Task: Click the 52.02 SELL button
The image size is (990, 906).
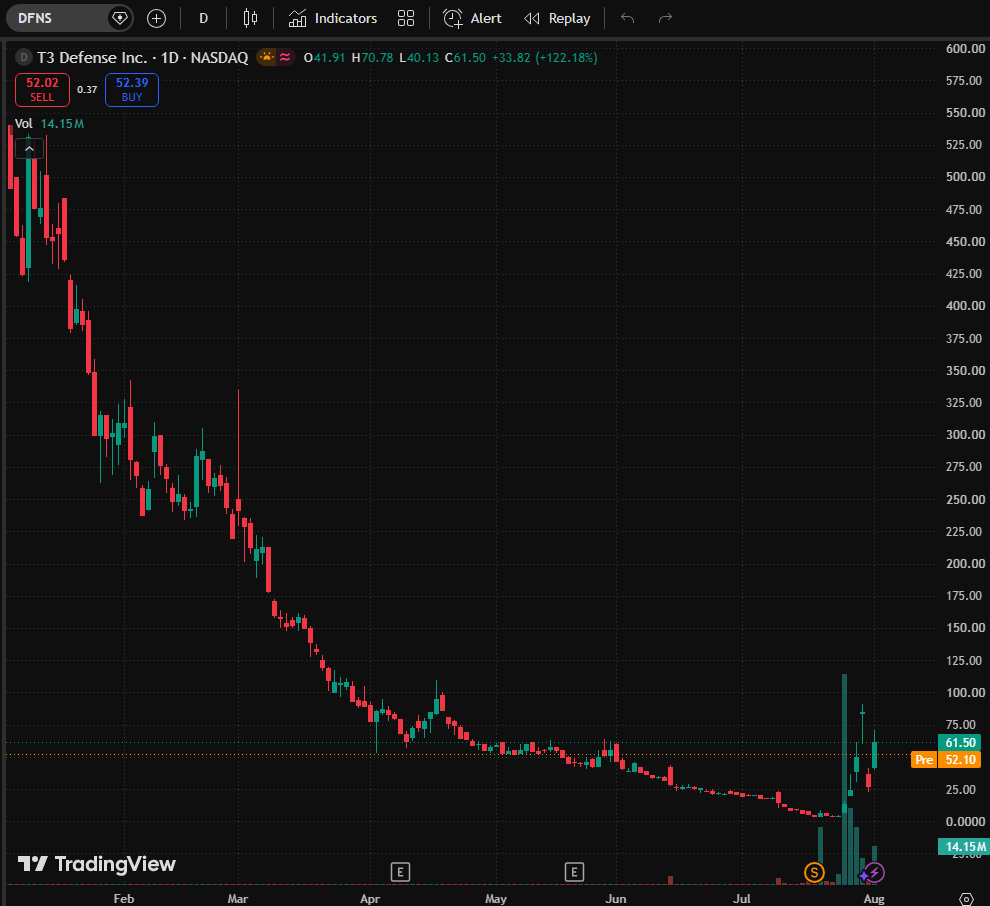Action: [42, 90]
